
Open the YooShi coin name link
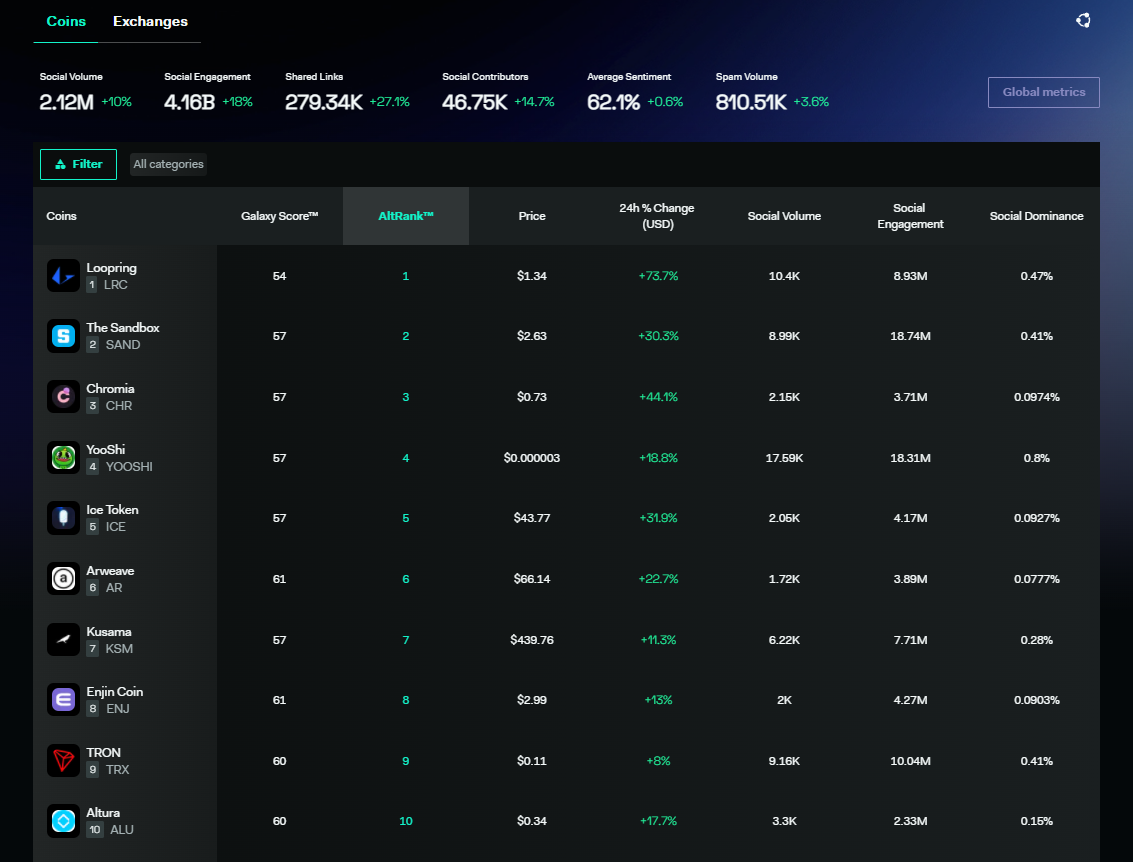105,449
